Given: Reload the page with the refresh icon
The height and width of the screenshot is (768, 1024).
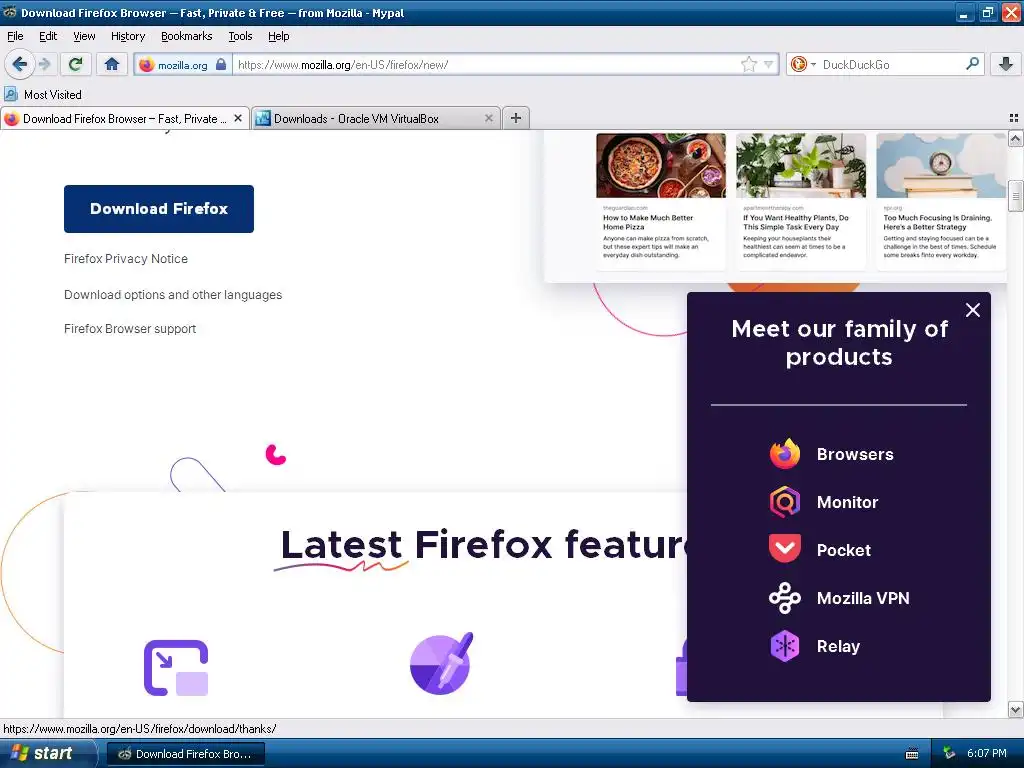Looking at the screenshot, I should [76, 64].
